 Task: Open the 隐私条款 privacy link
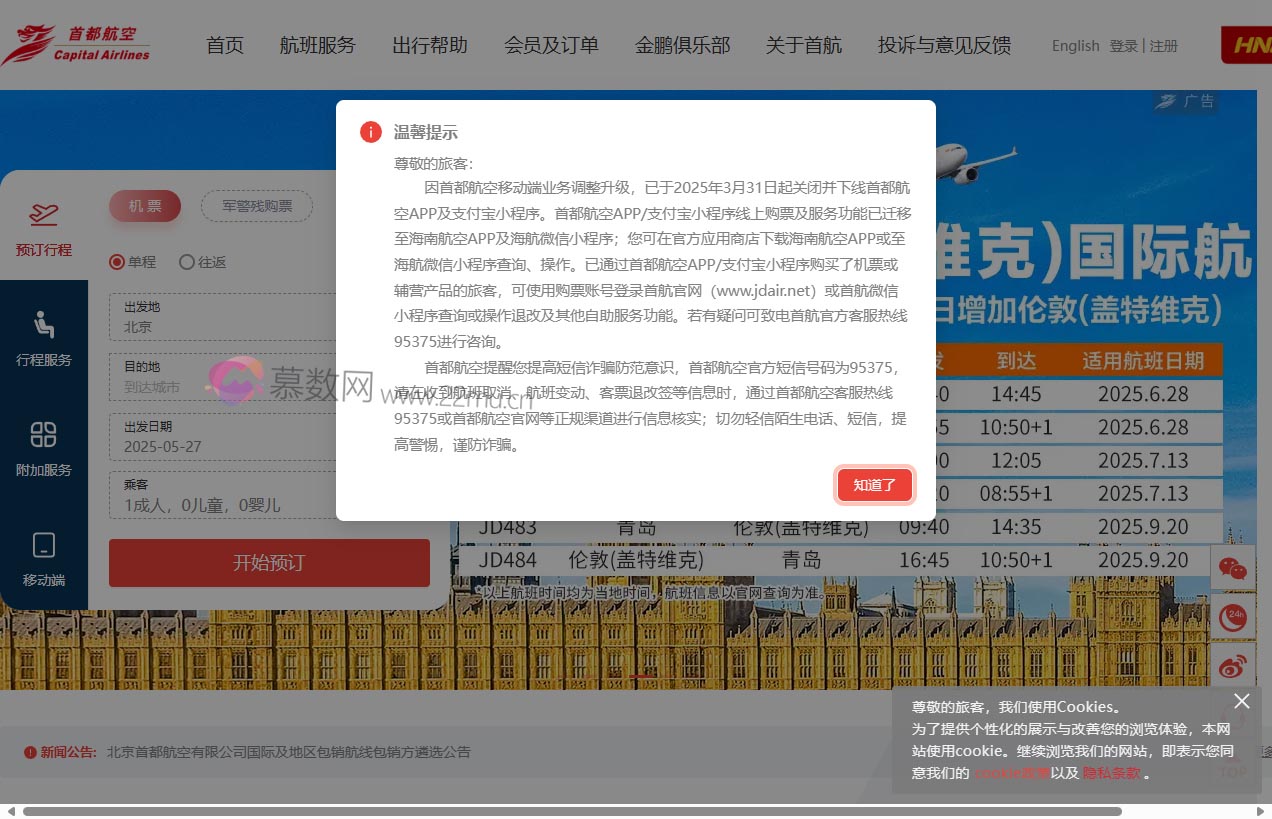click(x=1114, y=772)
